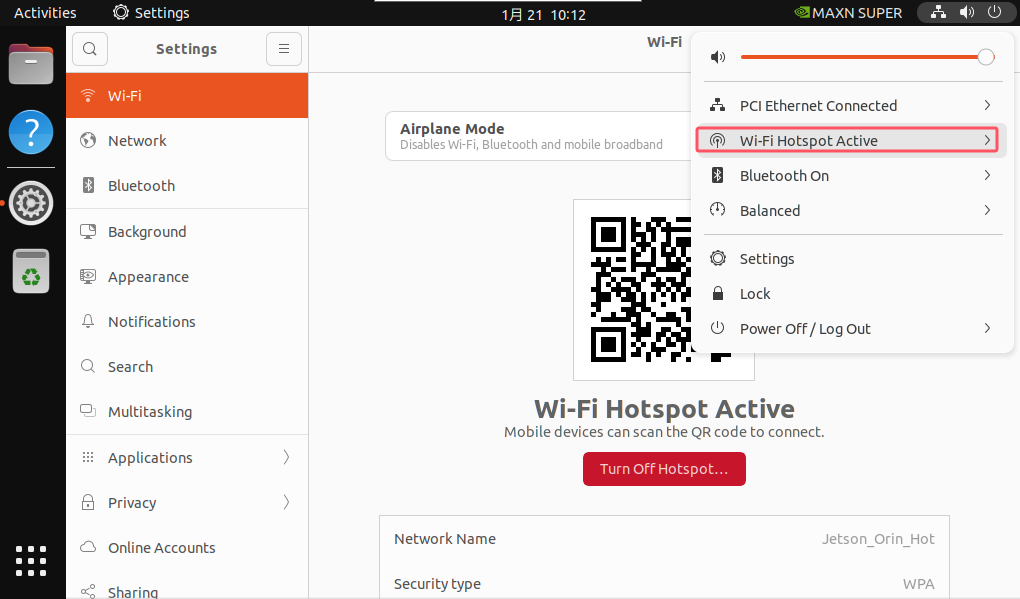The height and width of the screenshot is (599, 1020).
Task: Select Search in the settings sidebar
Action: point(187,367)
